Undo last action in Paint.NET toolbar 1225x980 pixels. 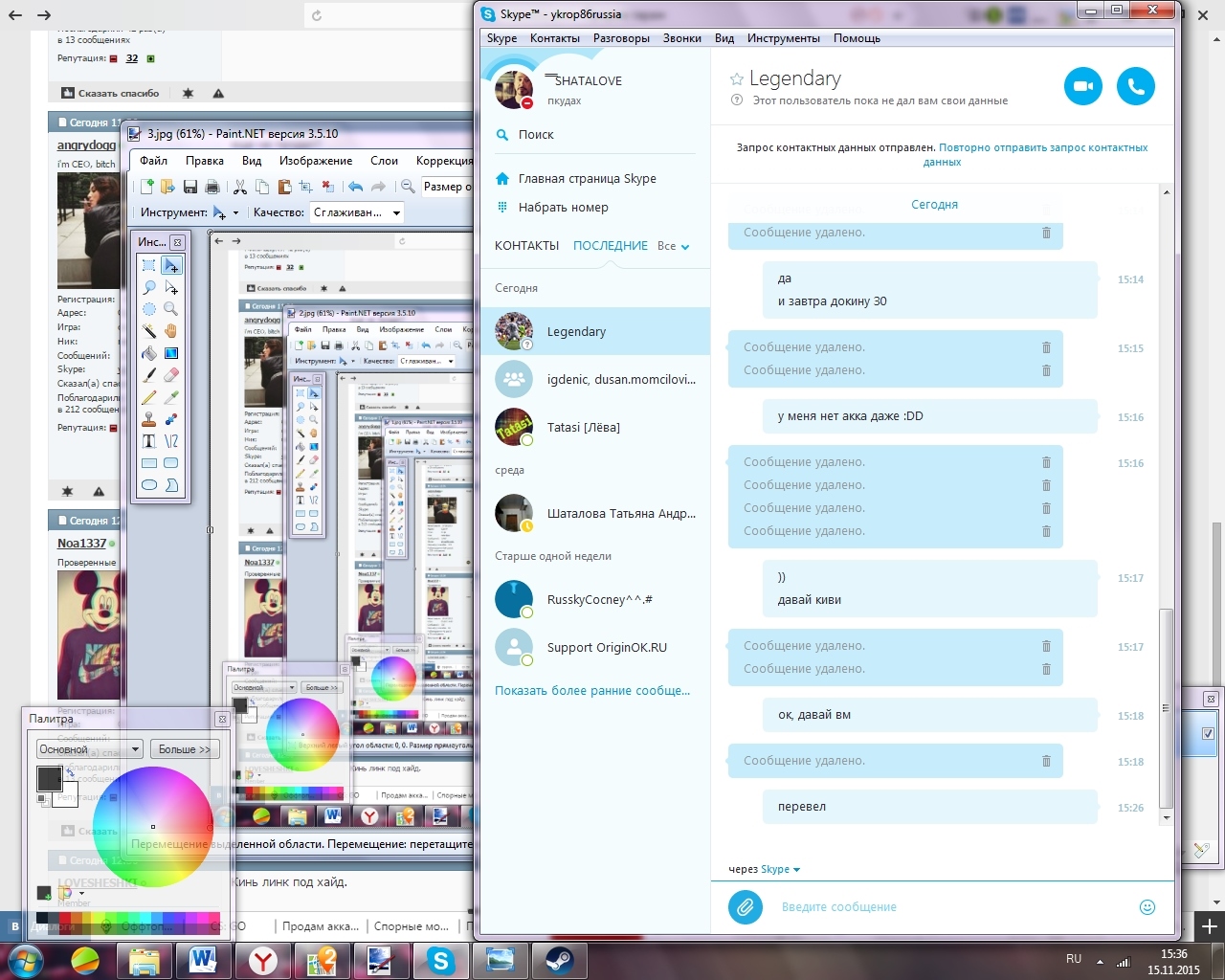tap(356, 187)
